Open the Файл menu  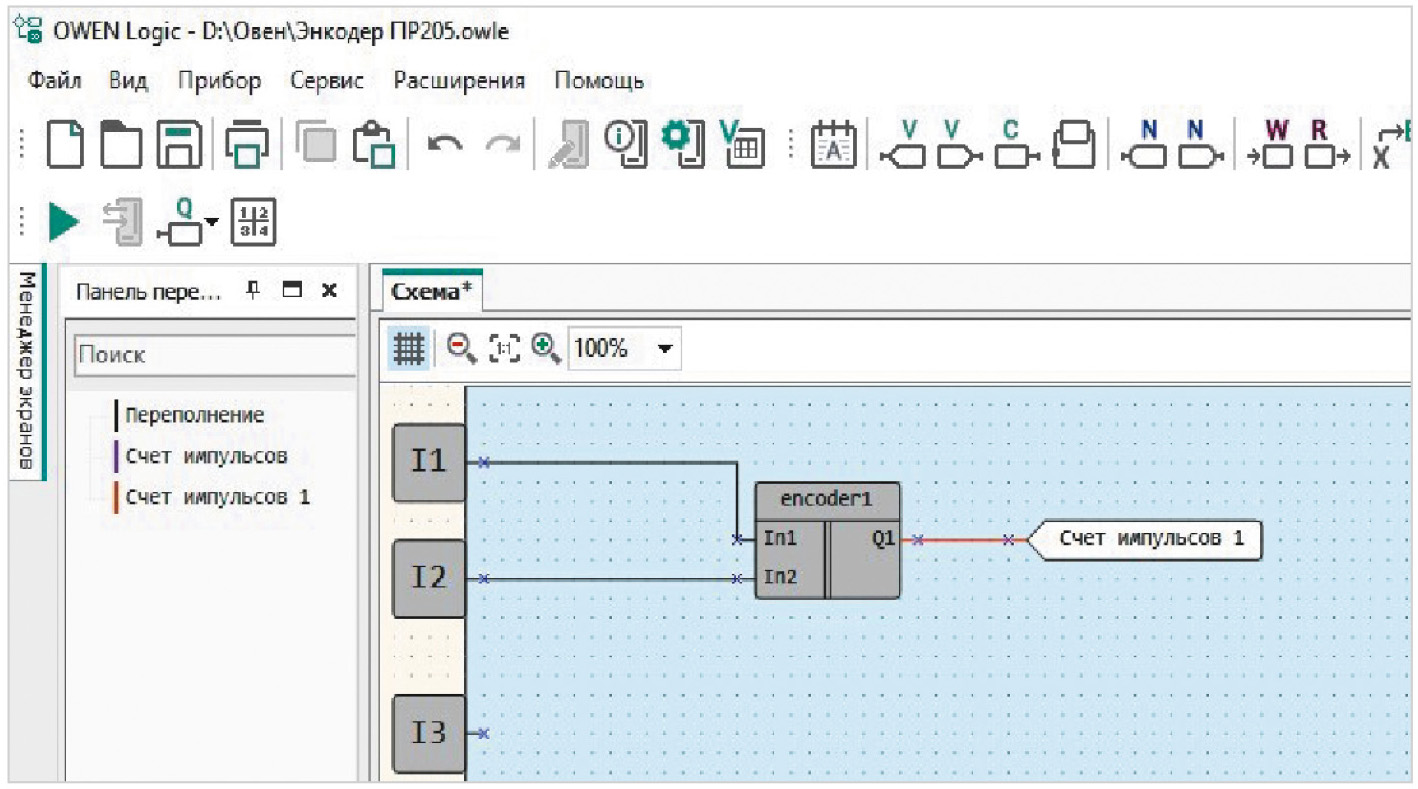(55, 81)
